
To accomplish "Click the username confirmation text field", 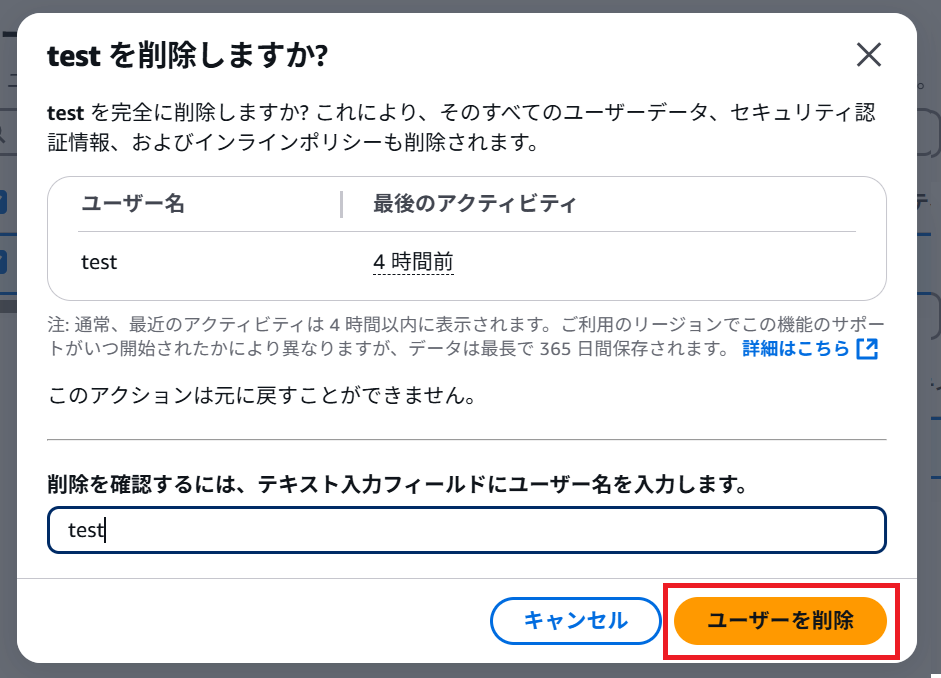I will (466, 530).
